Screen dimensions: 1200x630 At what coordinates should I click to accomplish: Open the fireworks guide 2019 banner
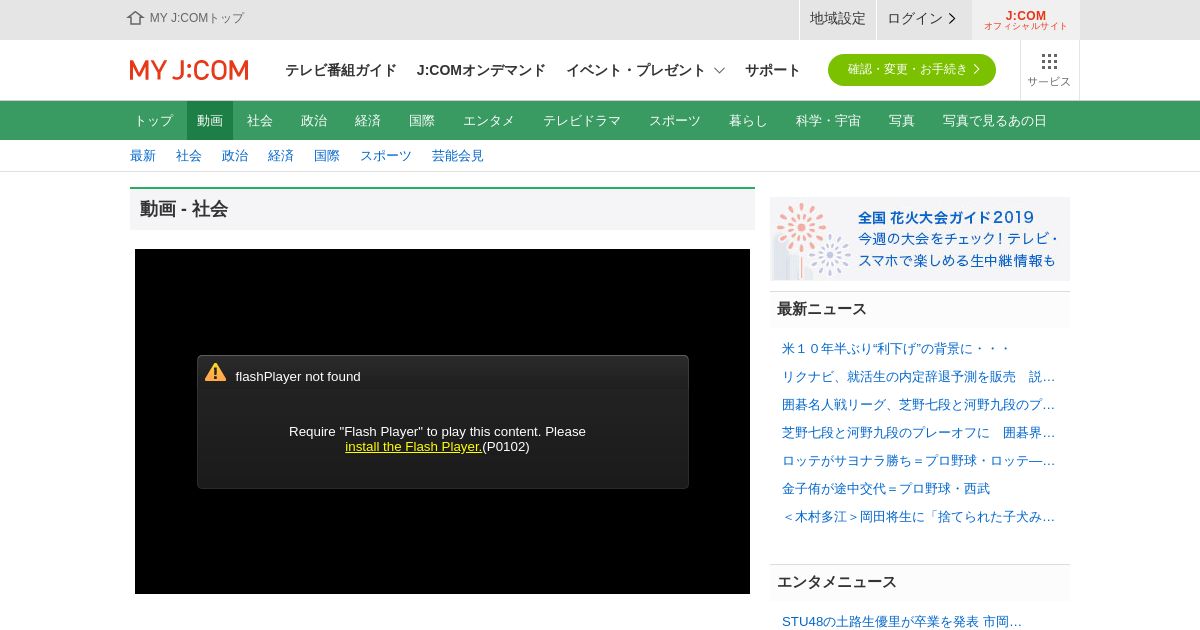coord(920,239)
